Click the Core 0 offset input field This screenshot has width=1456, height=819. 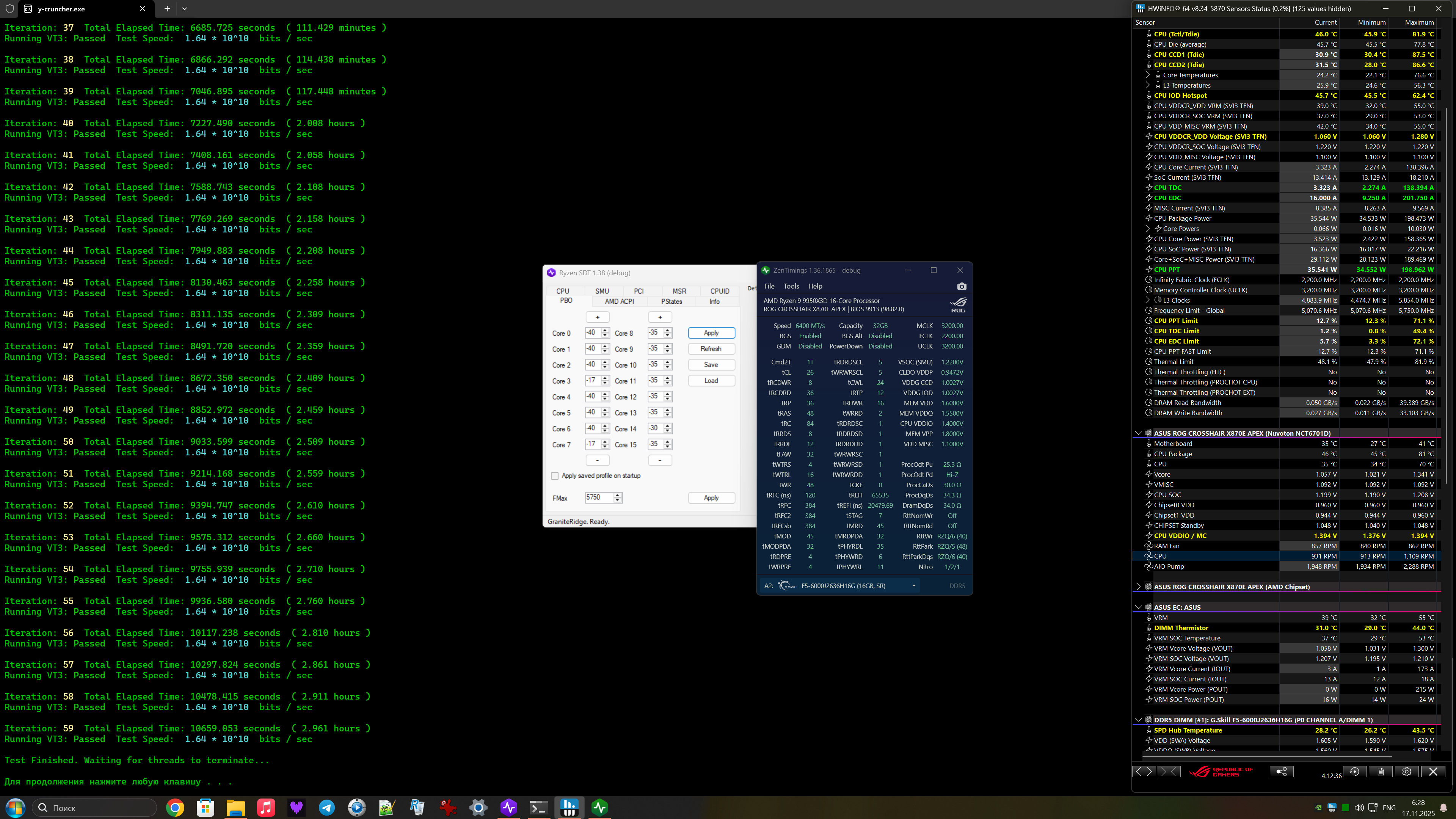click(x=593, y=333)
